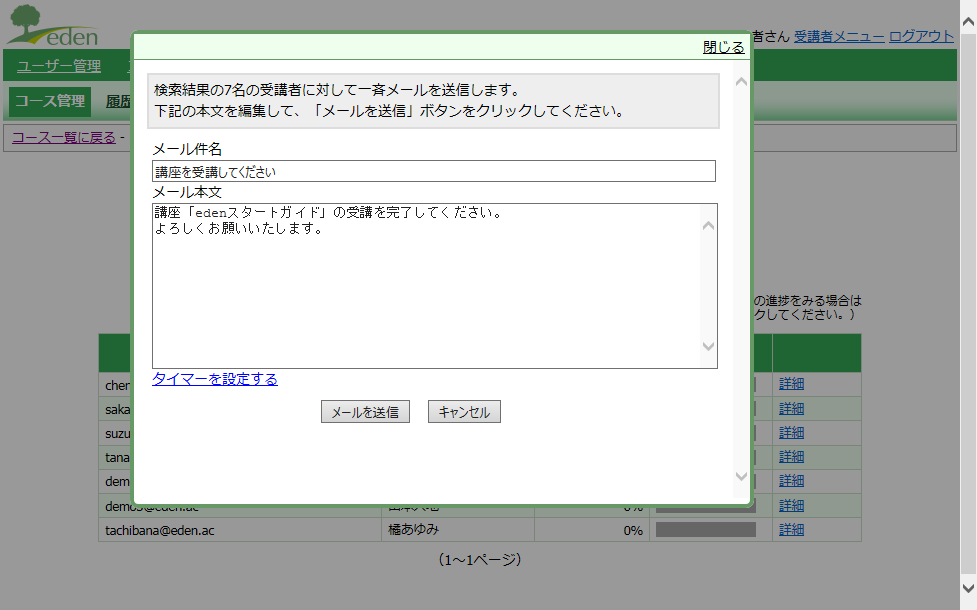Click the dialog scrollbar up arrow
Screen dimensions: 977x610
(x=741, y=82)
